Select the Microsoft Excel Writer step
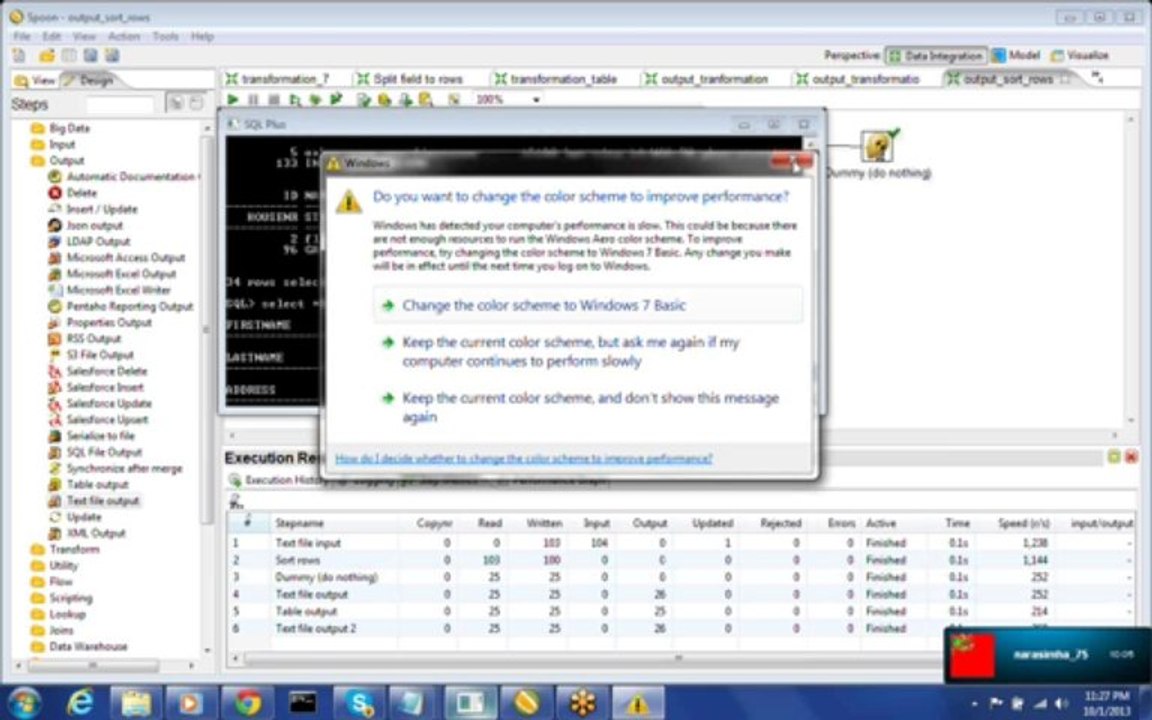Image resolution: width=1152 pixels, height=720 pixels. [x=118, y=289]
